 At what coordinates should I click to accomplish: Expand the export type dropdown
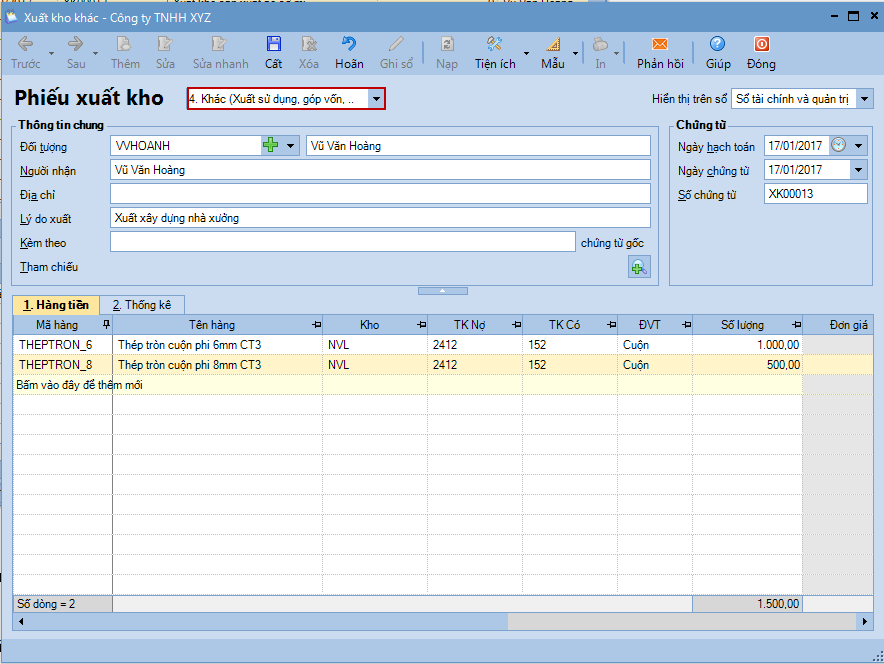(x=375, y=99)
